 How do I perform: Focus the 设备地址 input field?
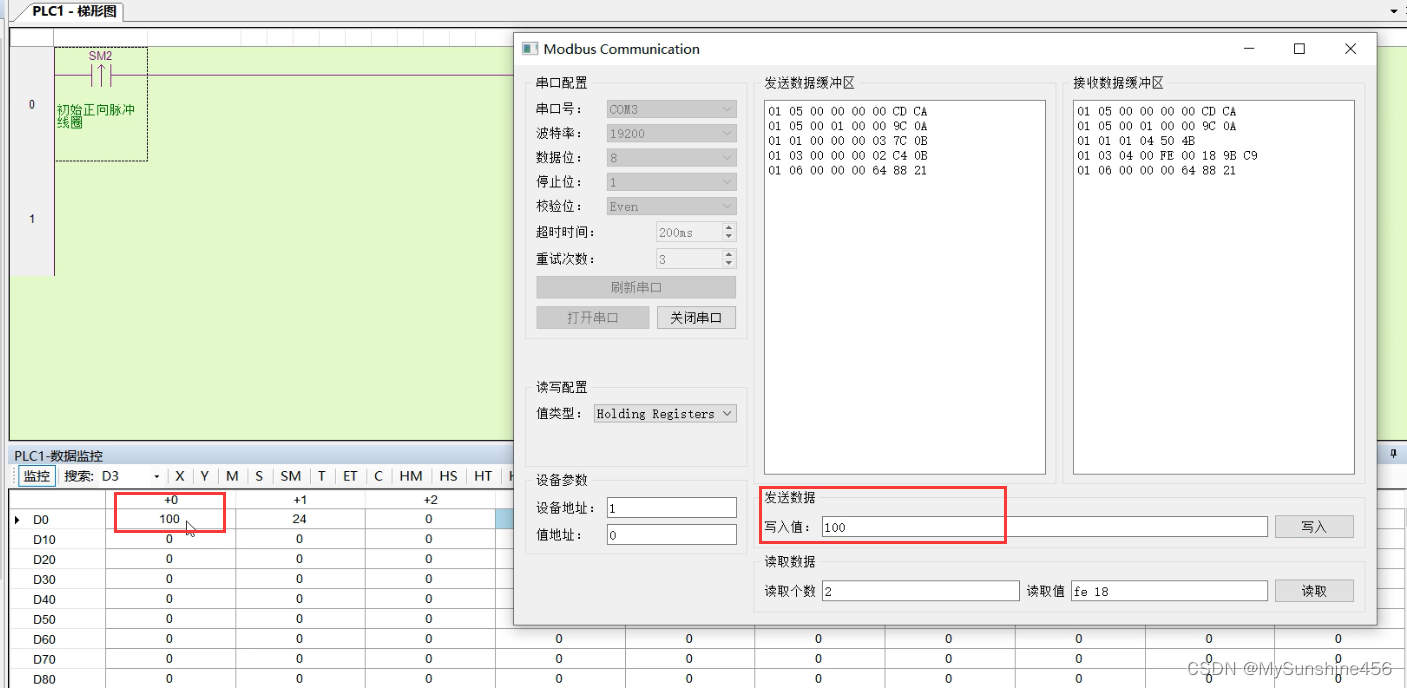(x=671, y=508)
